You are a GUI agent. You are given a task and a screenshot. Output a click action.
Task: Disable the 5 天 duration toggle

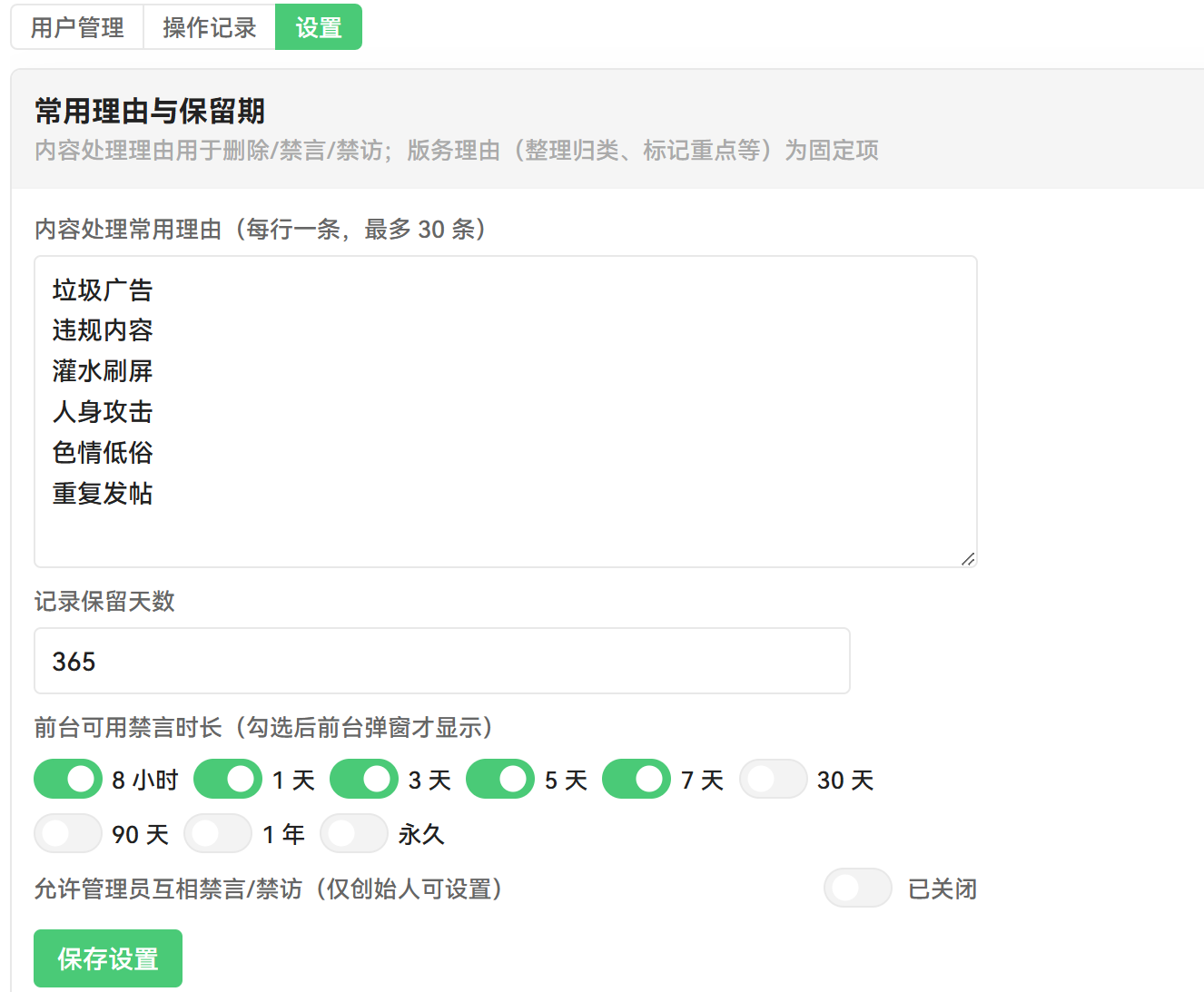click(x=500, y=779)
